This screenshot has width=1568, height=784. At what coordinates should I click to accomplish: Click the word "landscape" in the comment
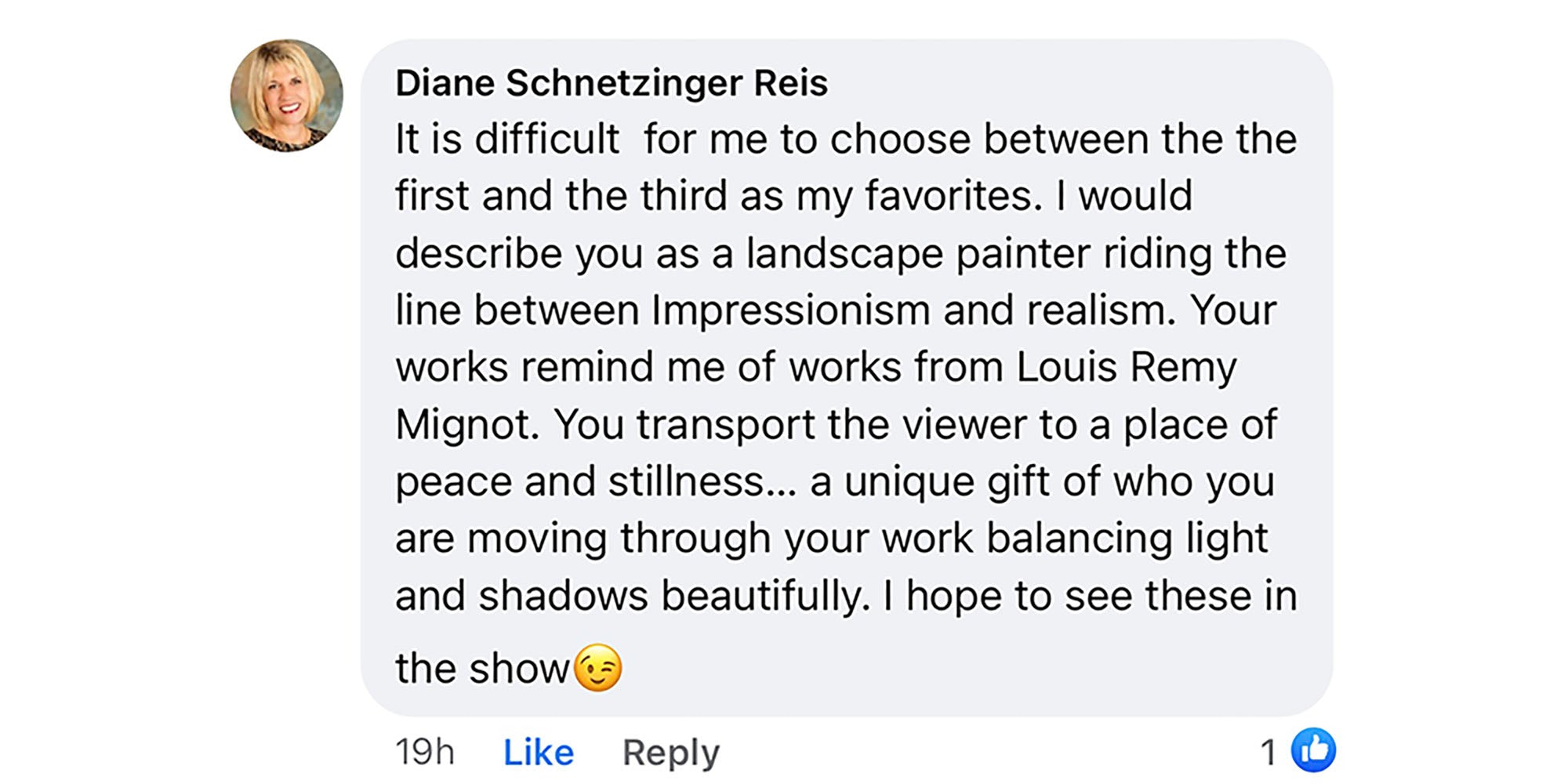tap(844, 254)
